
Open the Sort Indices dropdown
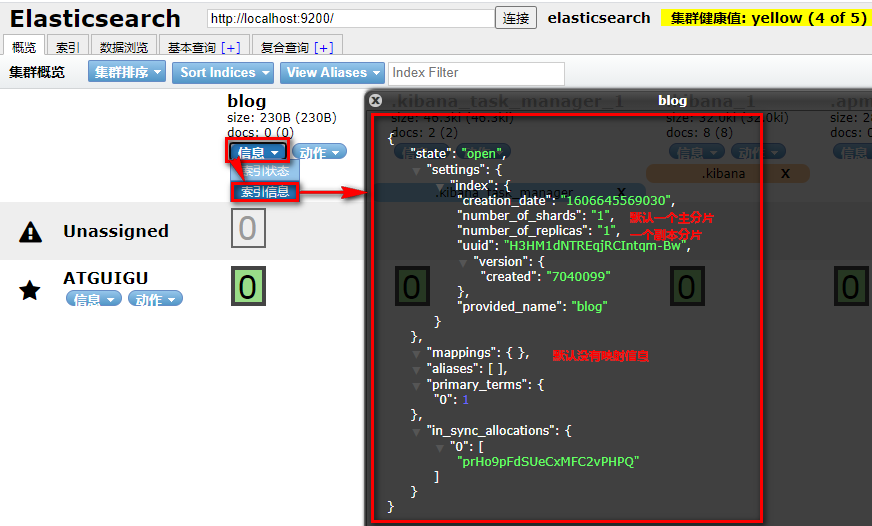pyautogui.click(x=224, y=72)
